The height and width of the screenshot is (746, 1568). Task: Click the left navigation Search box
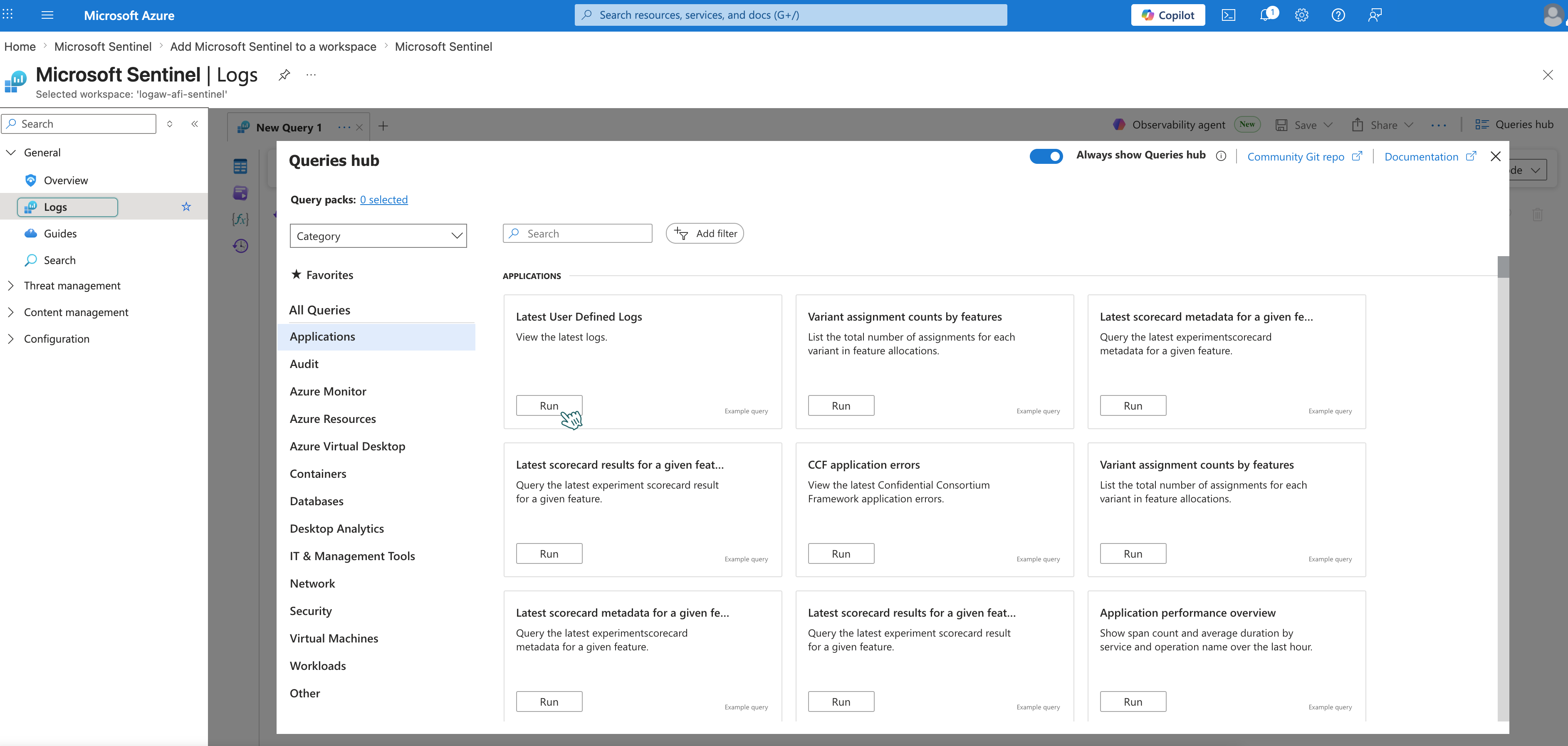pos(79,124)
